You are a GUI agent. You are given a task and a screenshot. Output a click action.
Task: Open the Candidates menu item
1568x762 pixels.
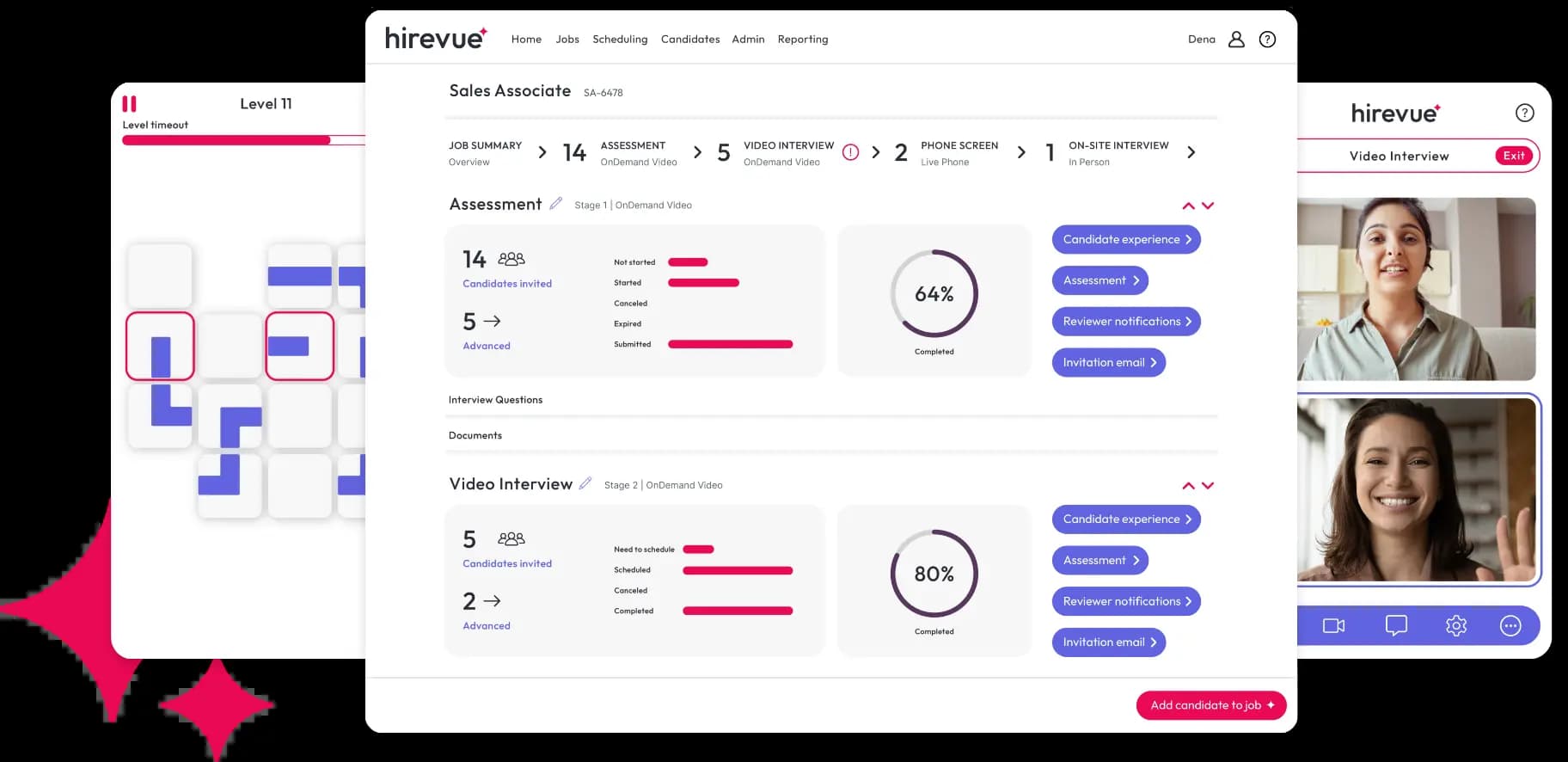690,40
